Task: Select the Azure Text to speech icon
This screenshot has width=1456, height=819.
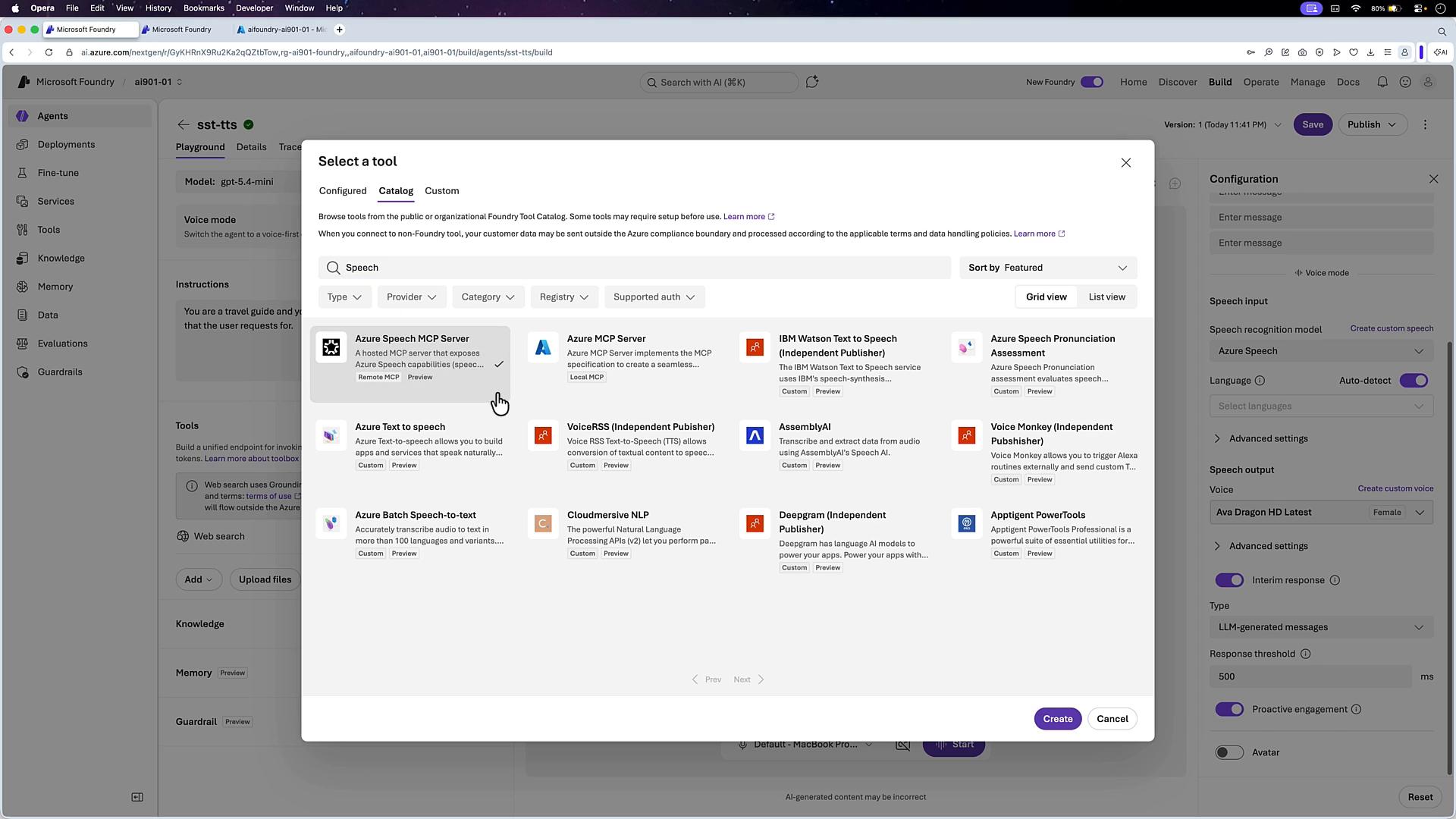Action: point(331,435)
